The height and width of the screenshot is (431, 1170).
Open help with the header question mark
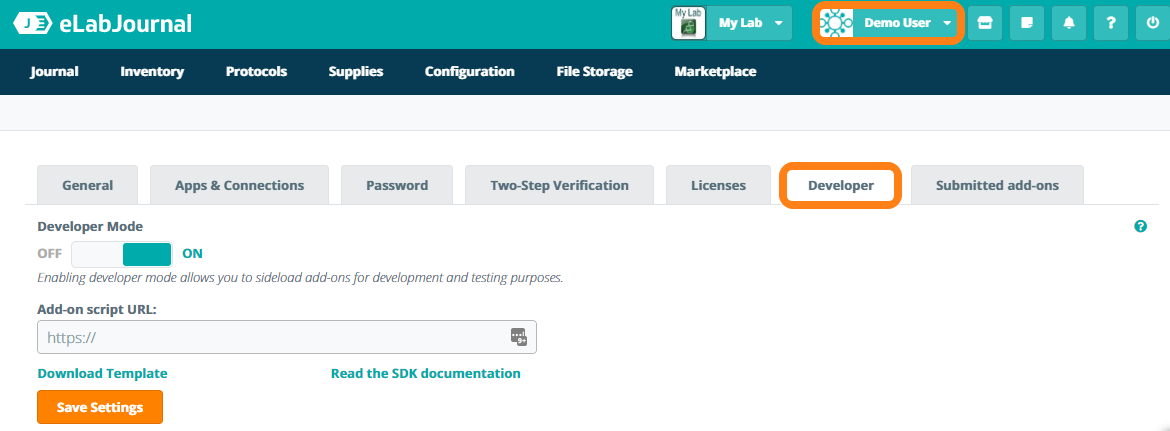tap(1111, 23)
